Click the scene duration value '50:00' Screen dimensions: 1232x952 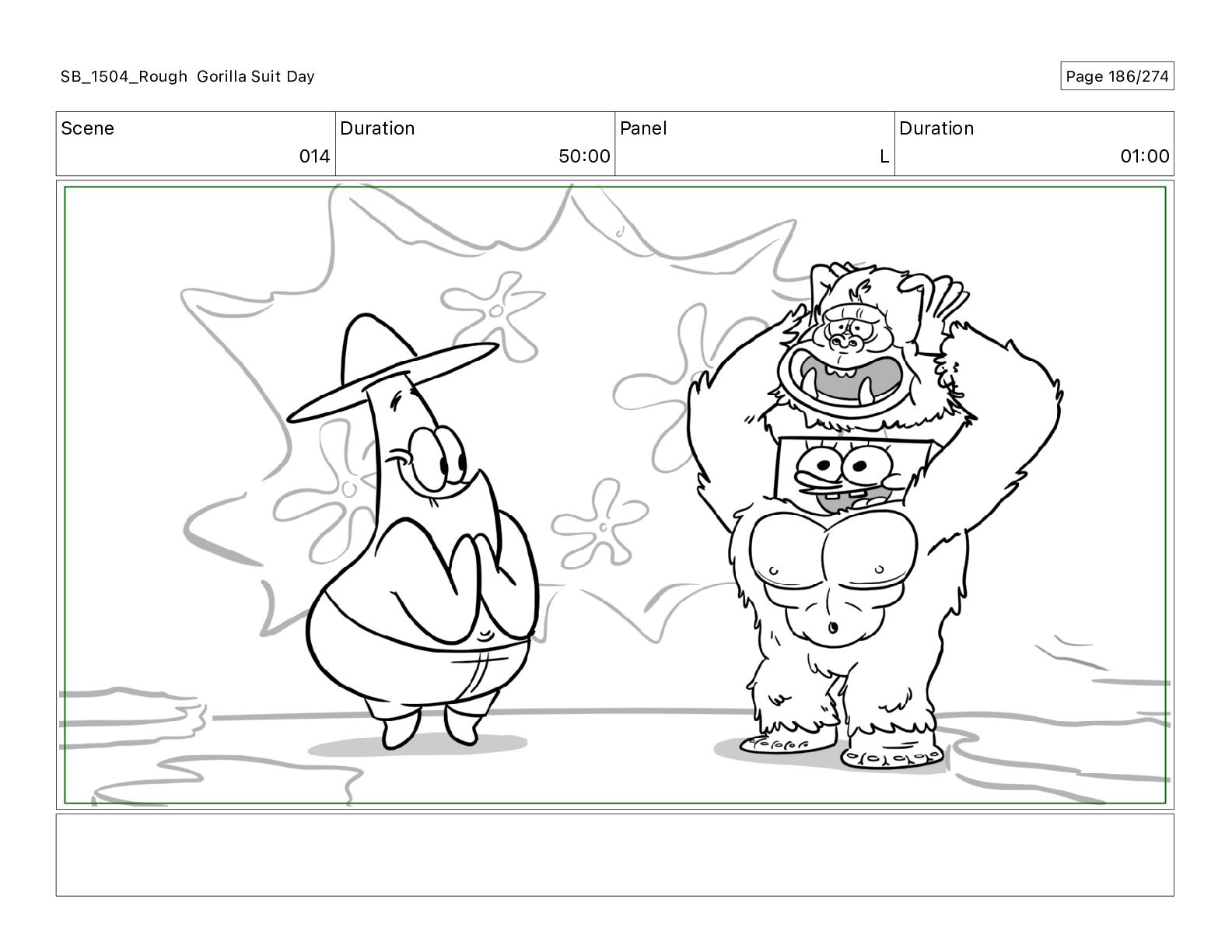point(584,156)
